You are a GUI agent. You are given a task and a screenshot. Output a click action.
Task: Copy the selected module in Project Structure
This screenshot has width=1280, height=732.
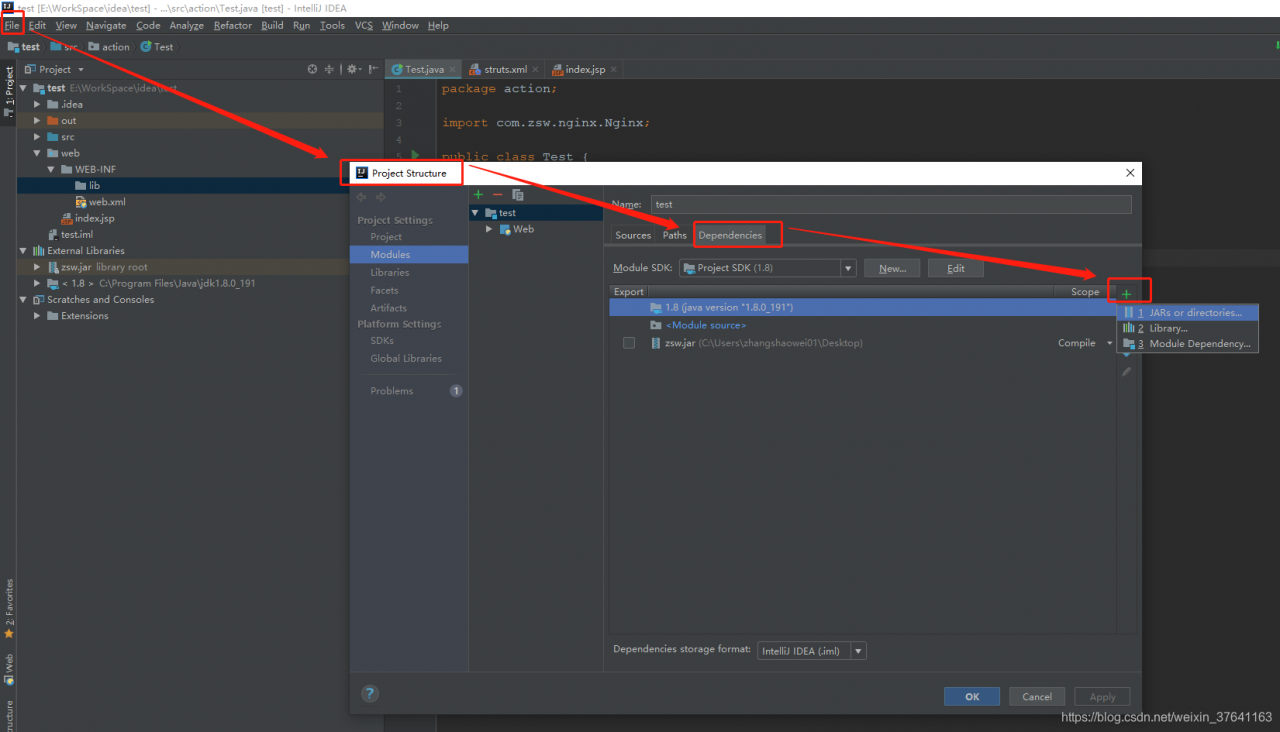(x=518, y=194)
